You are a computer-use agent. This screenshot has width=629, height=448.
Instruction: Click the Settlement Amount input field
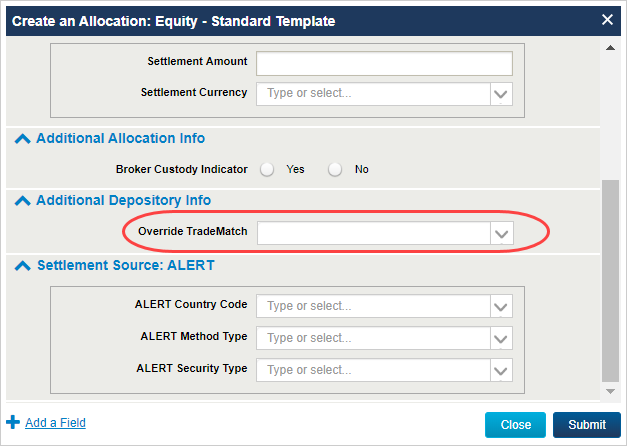click(x=384, y=63)
